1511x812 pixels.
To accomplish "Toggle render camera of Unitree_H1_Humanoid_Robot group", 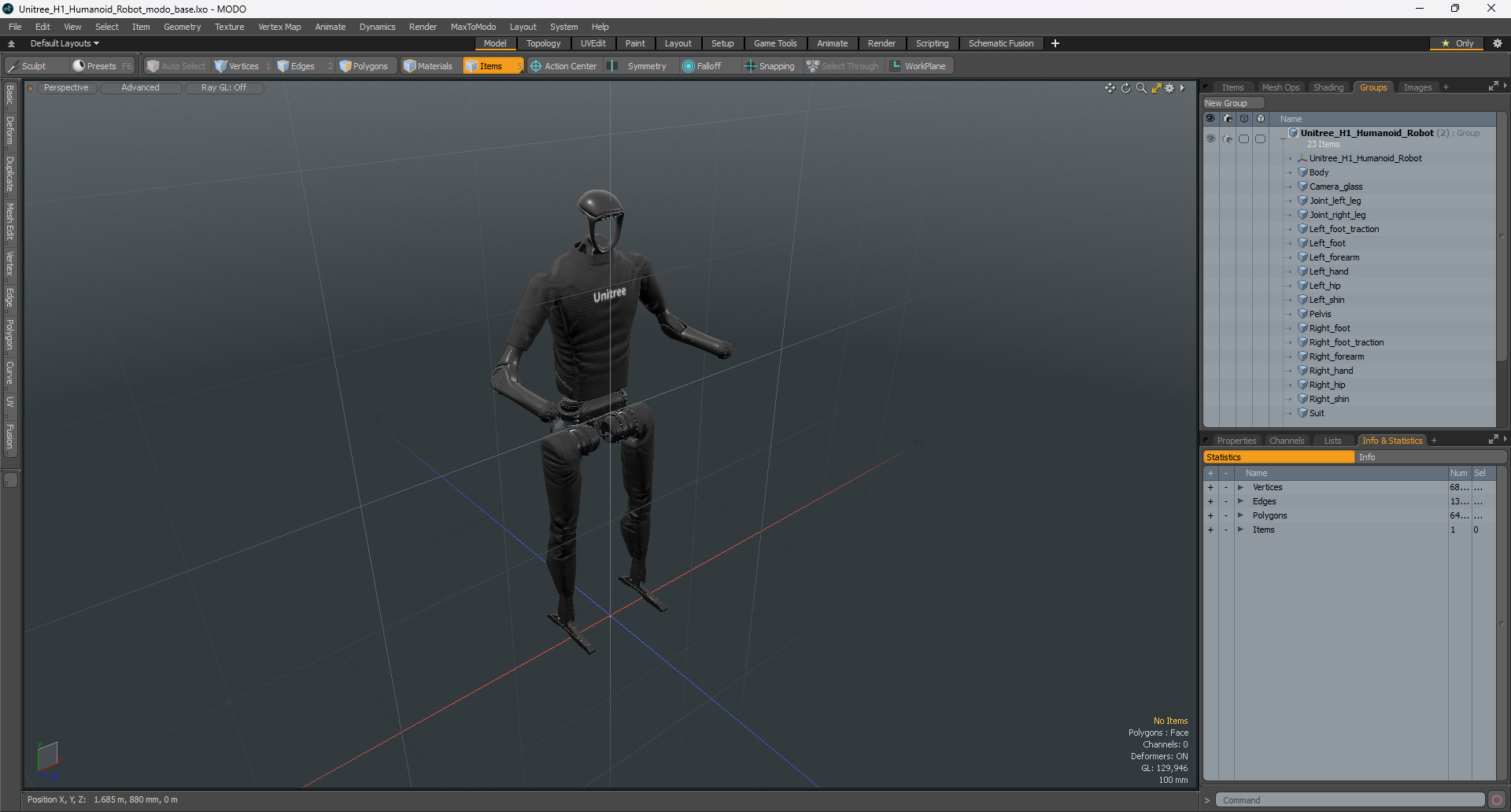I will tap(1228, 138).
